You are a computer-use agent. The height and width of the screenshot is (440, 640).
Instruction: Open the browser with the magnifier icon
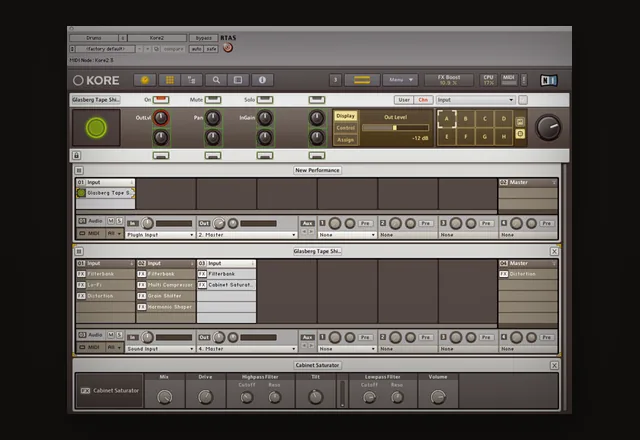coord(216,80)
